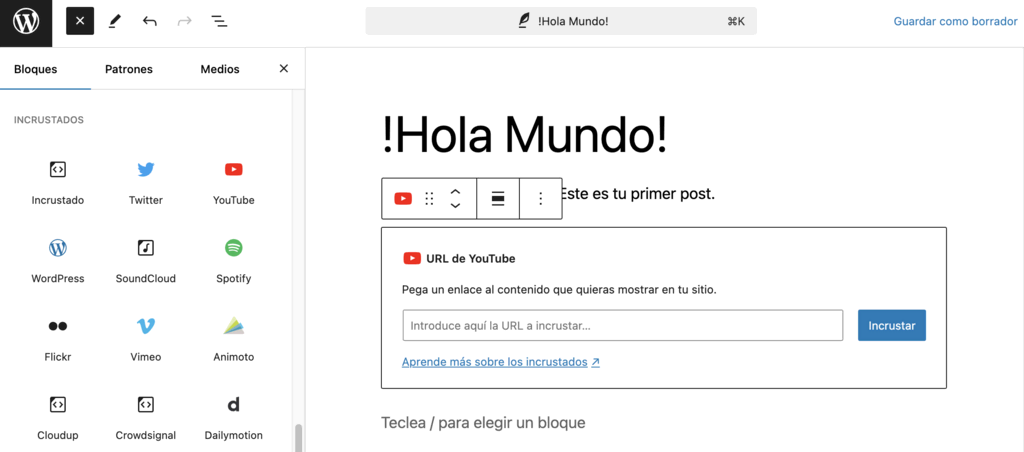This screenshot has width=1024, height=452.
Task: Click the WordPress logo in top corner
Action: [x=26, y=22]
